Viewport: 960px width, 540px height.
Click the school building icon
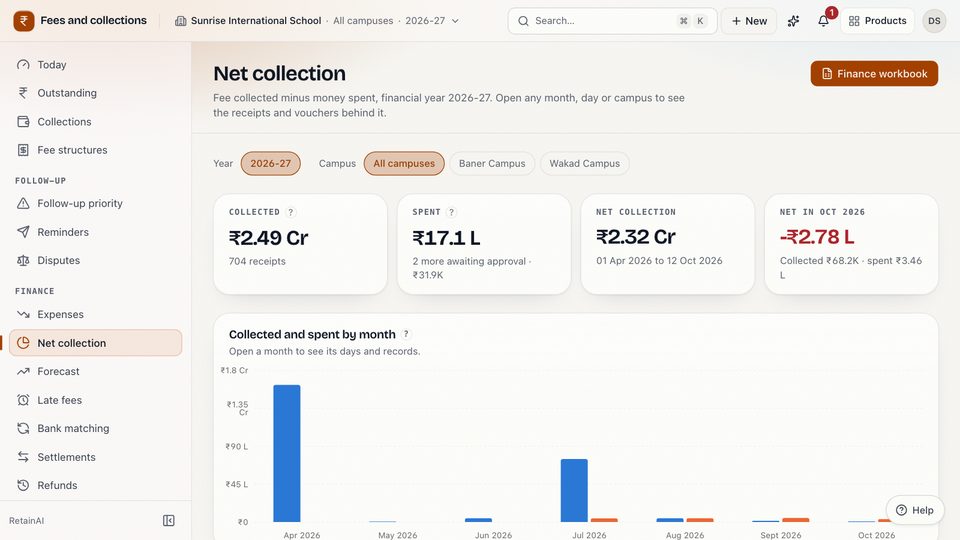181,21
